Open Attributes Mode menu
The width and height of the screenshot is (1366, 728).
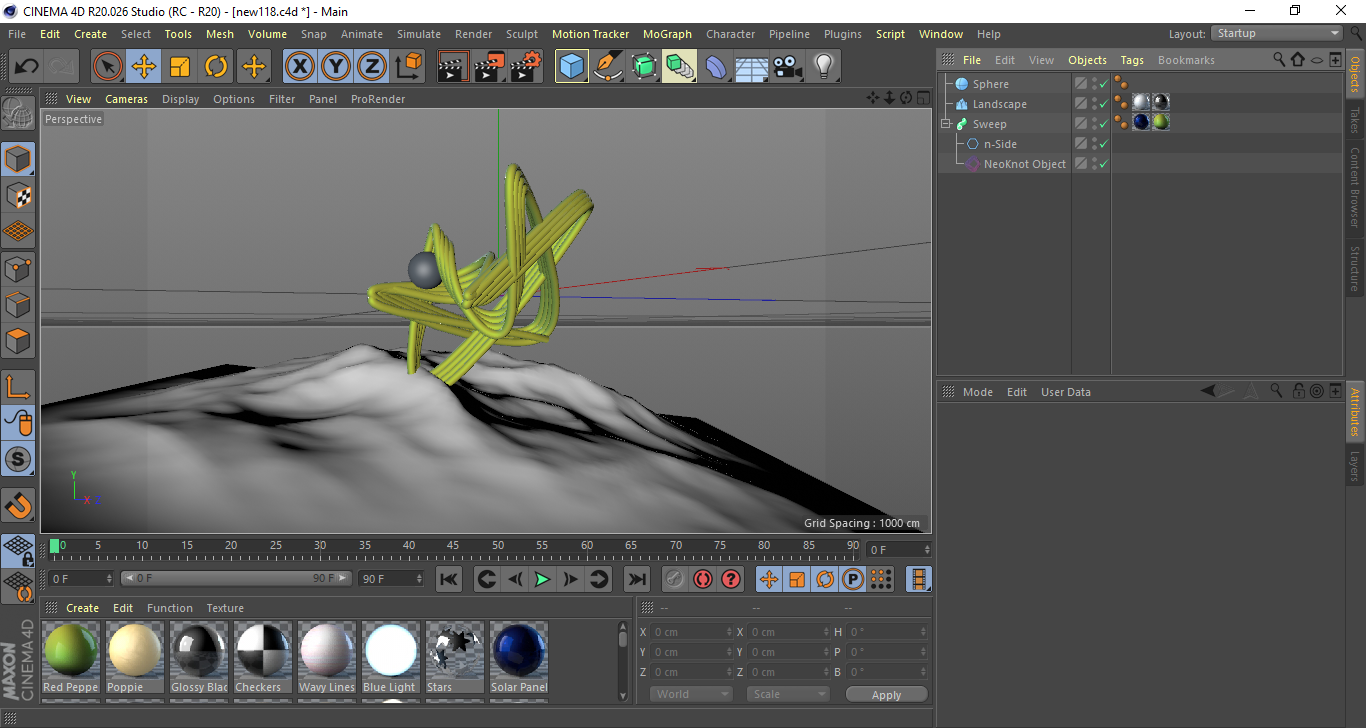[x=977, y=392]
